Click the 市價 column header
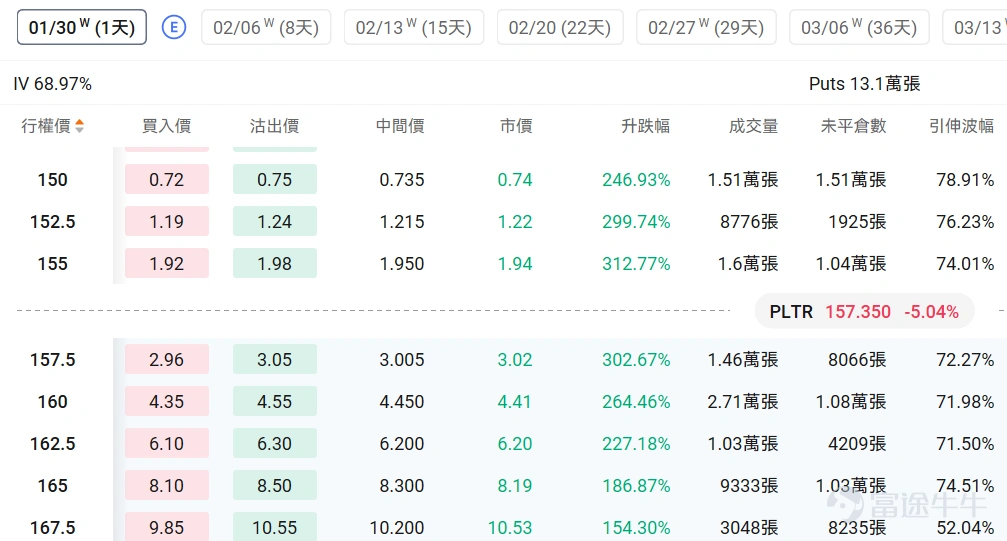The image size is (1007, 541). [x=516, y=126]
